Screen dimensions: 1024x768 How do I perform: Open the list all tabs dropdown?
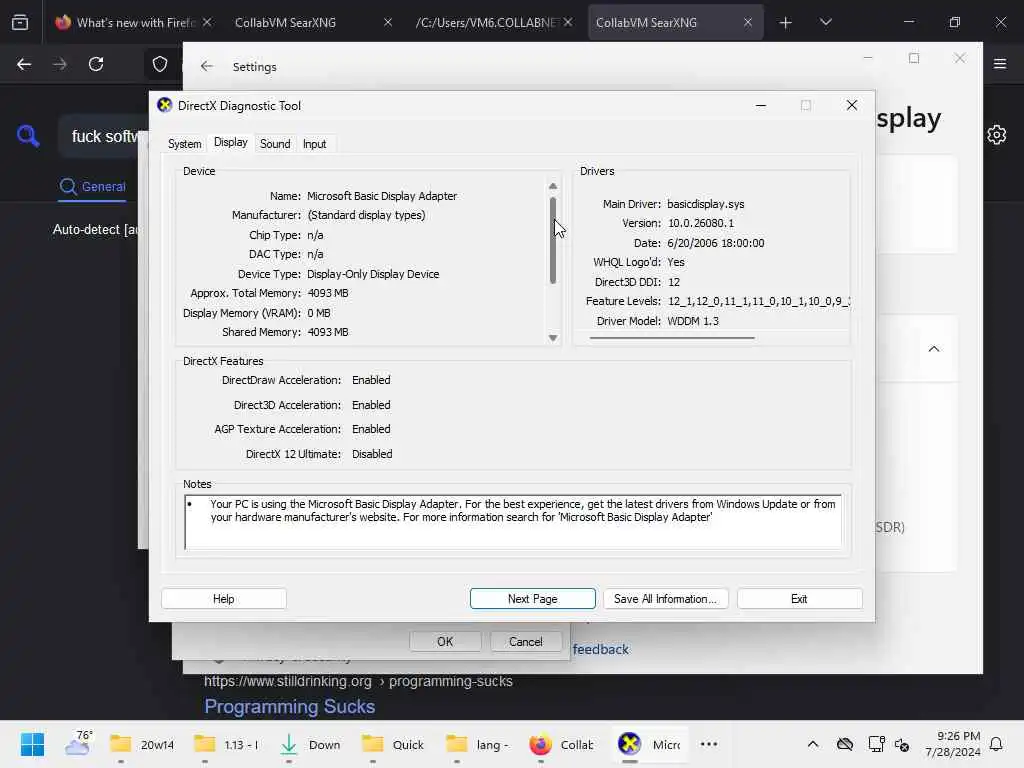tap(825, 22)
